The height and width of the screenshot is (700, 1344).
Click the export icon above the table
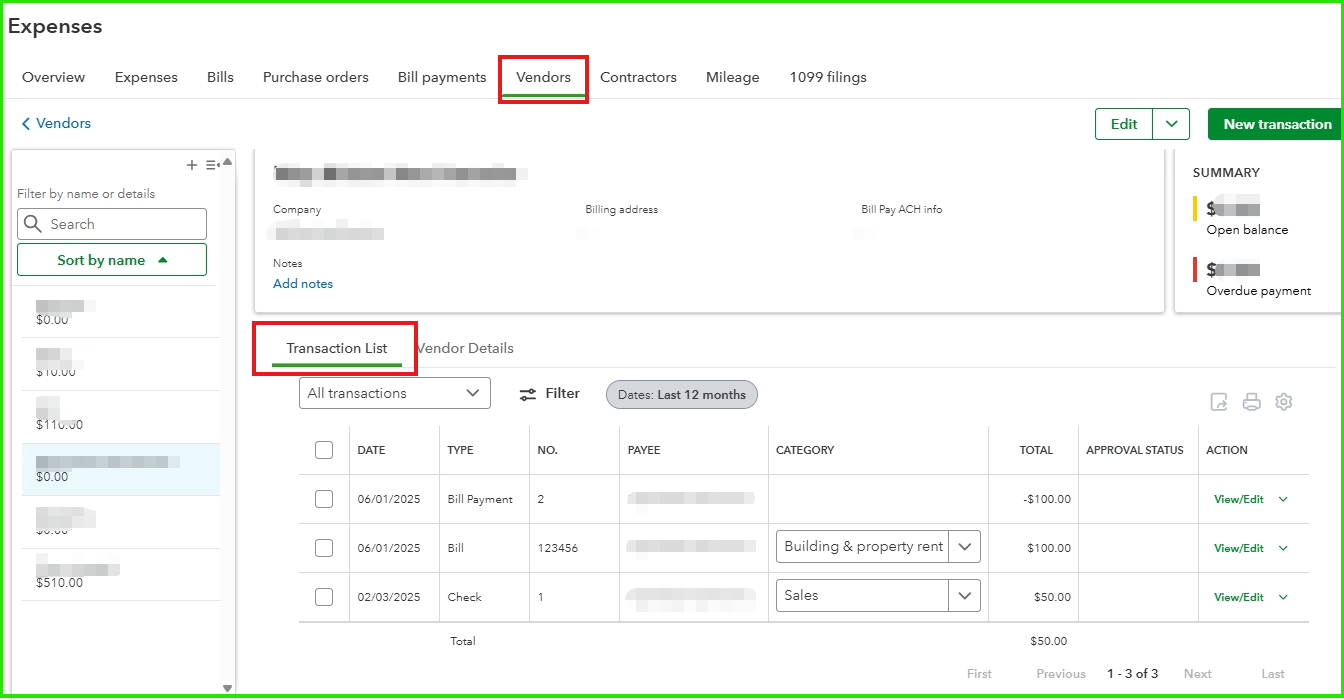(1219, 402)
